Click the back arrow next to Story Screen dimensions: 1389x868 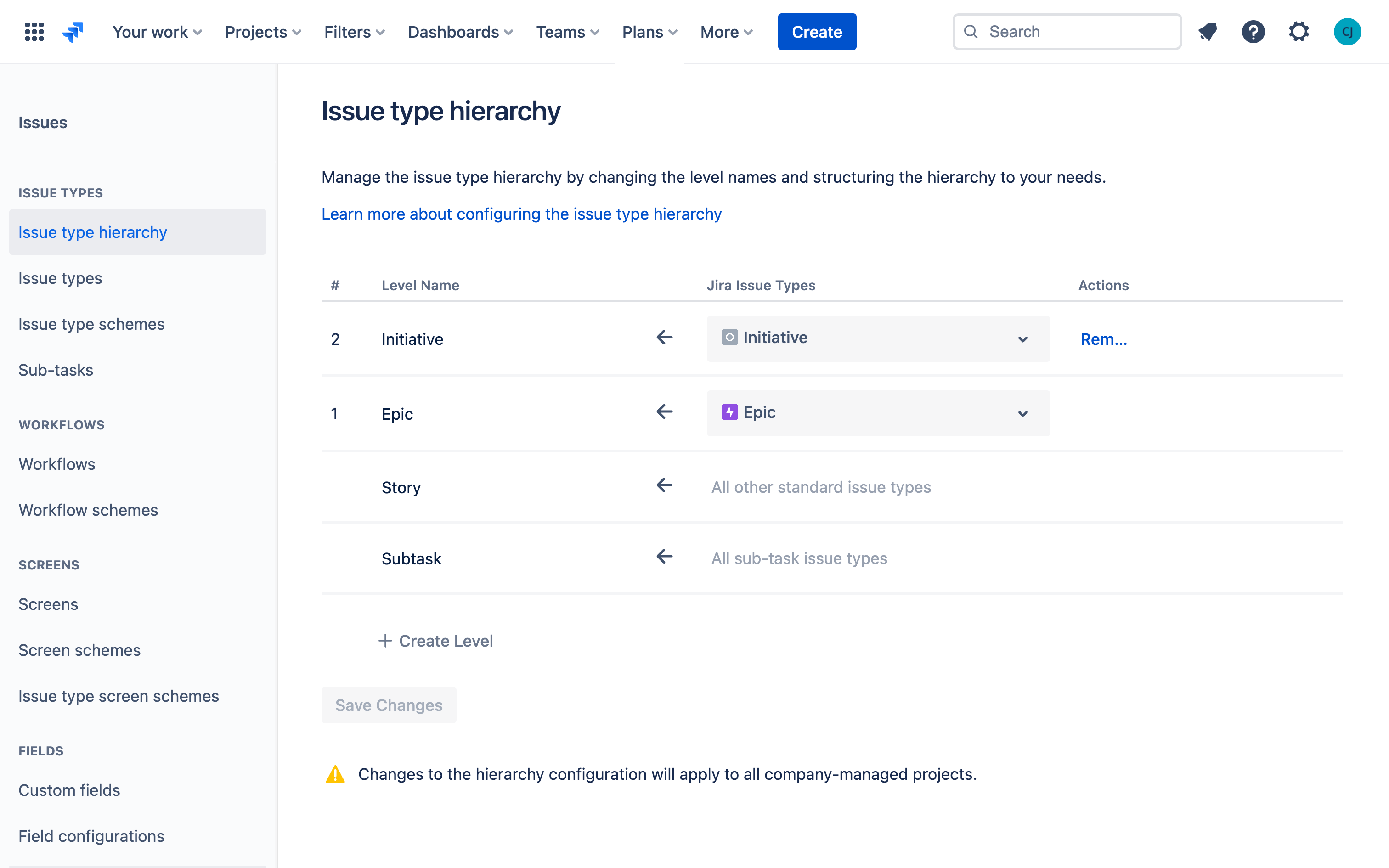pyautogui.click(x=664, y=487)
